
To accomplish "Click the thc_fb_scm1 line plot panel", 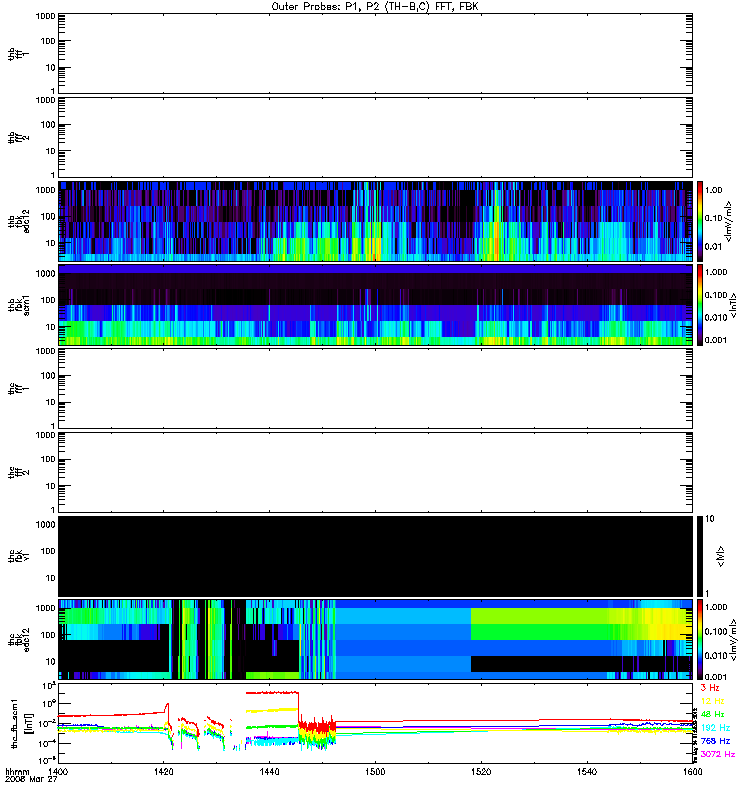I will pos(375,723).
